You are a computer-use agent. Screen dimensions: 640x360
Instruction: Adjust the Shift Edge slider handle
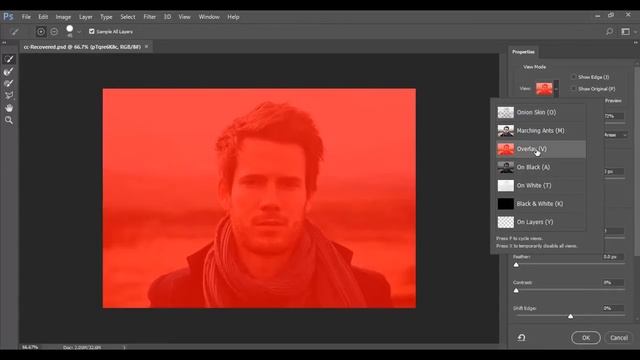(571, 316)
